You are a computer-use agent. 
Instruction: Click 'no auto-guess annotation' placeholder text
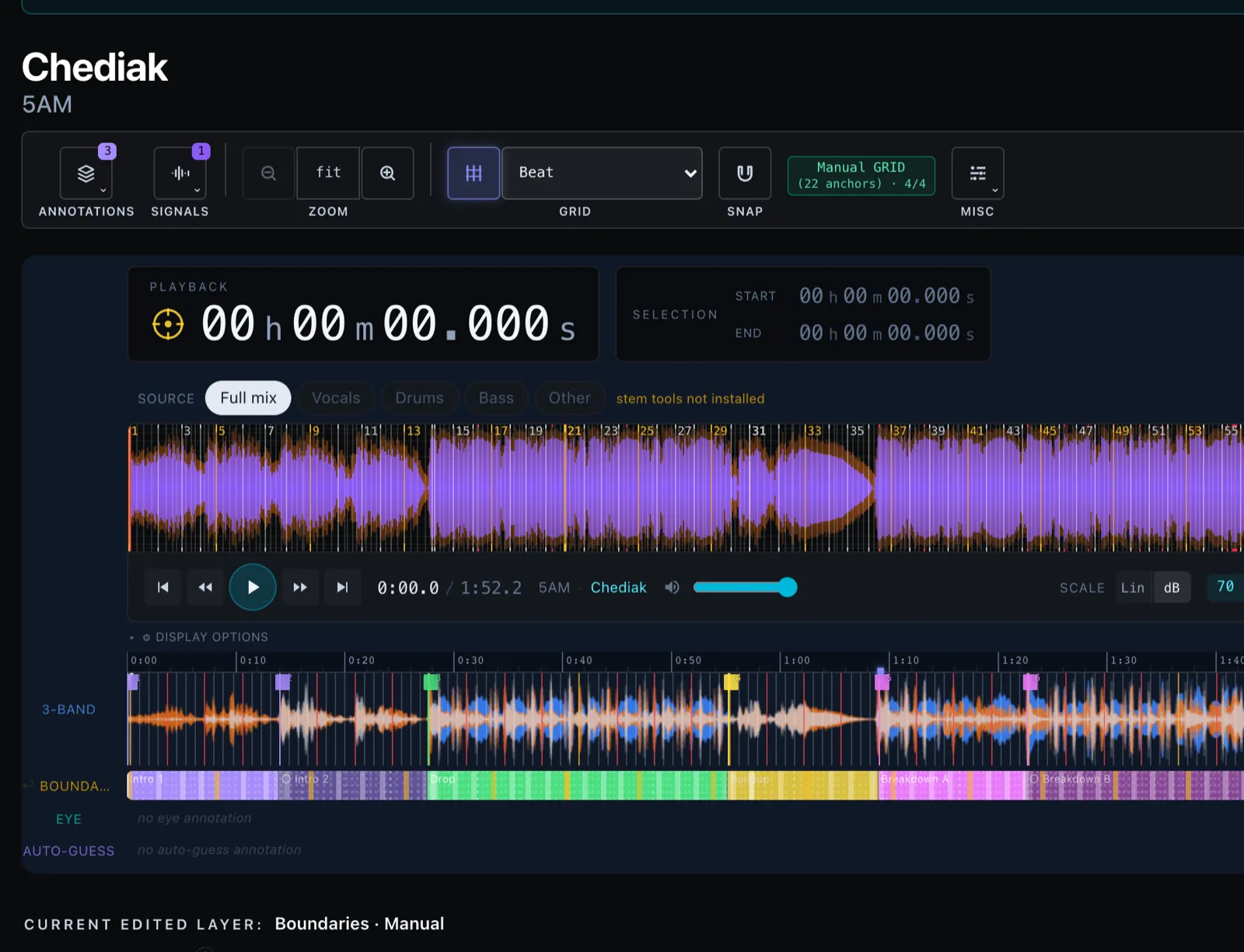(x=219, y=850)
